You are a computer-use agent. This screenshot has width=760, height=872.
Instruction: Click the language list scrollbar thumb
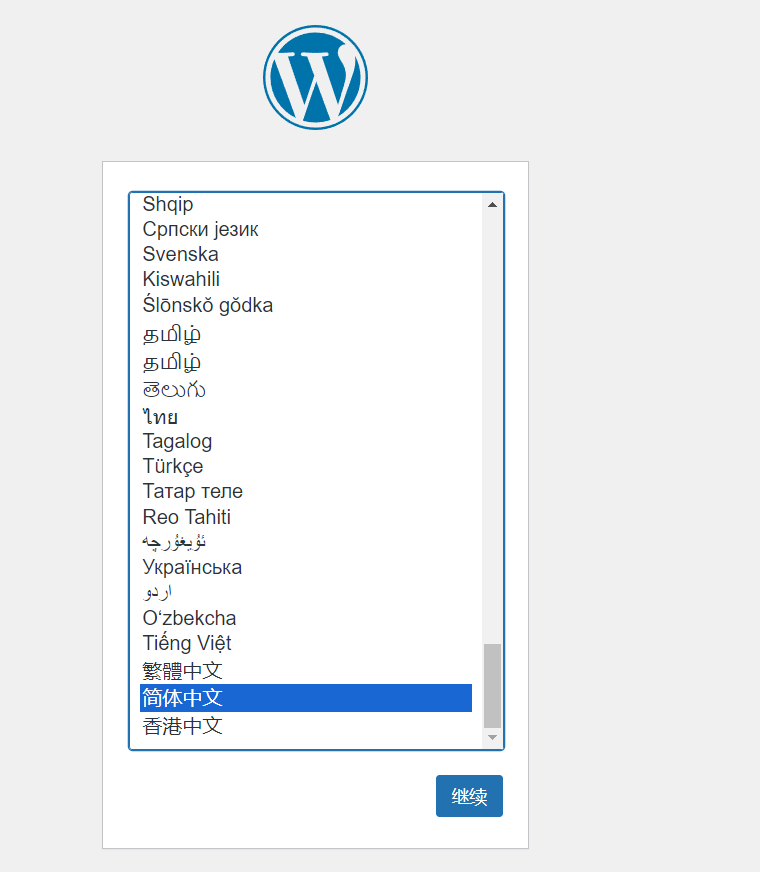point(491,685)
